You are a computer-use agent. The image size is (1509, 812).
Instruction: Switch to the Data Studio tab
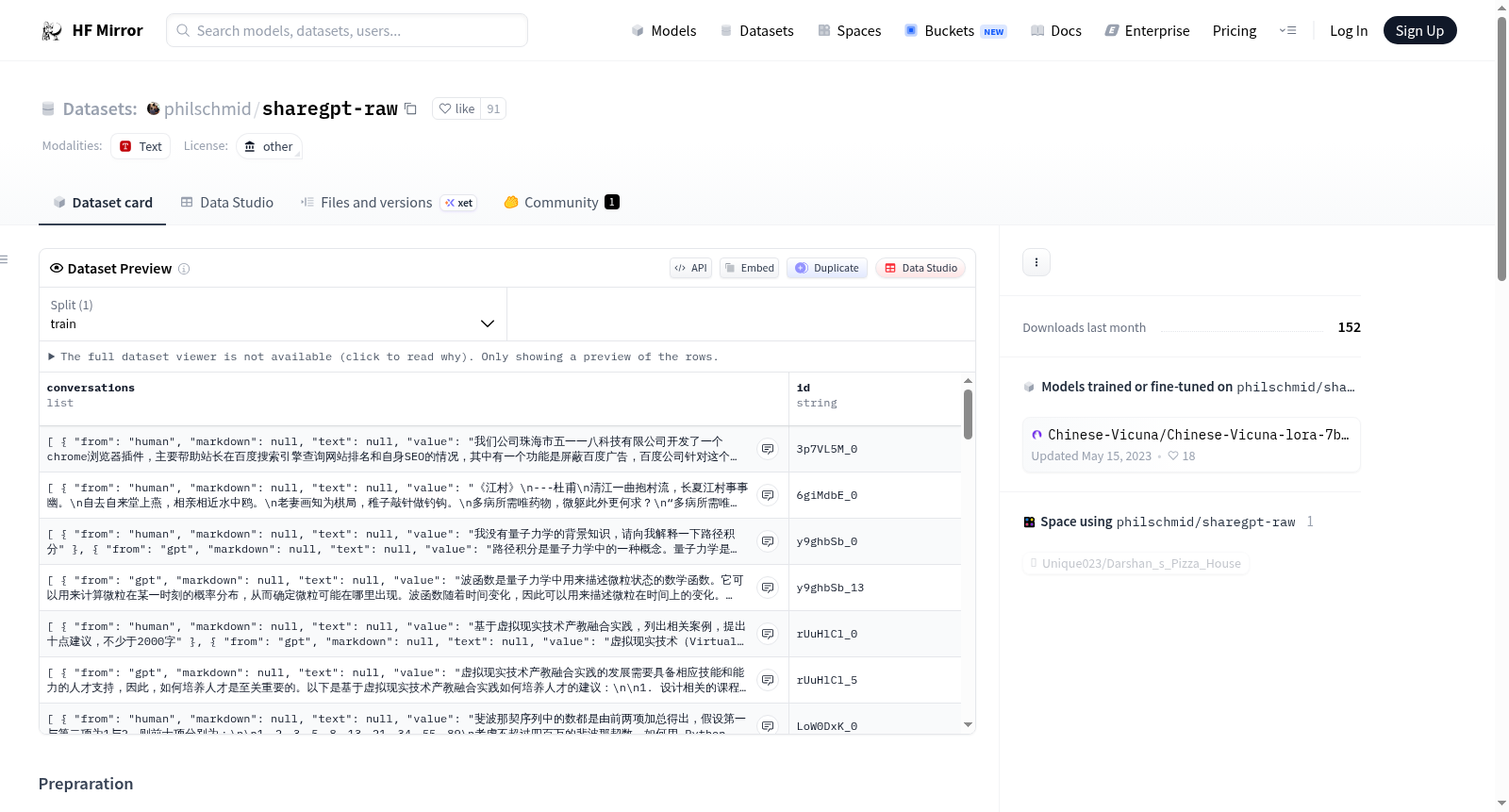tap(227, 202)
